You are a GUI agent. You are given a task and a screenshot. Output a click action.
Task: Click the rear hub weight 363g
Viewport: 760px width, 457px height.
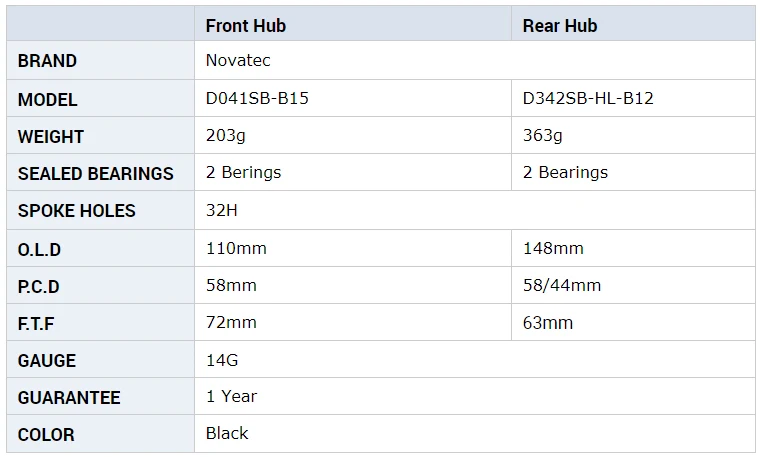click(x=543, y=136)
